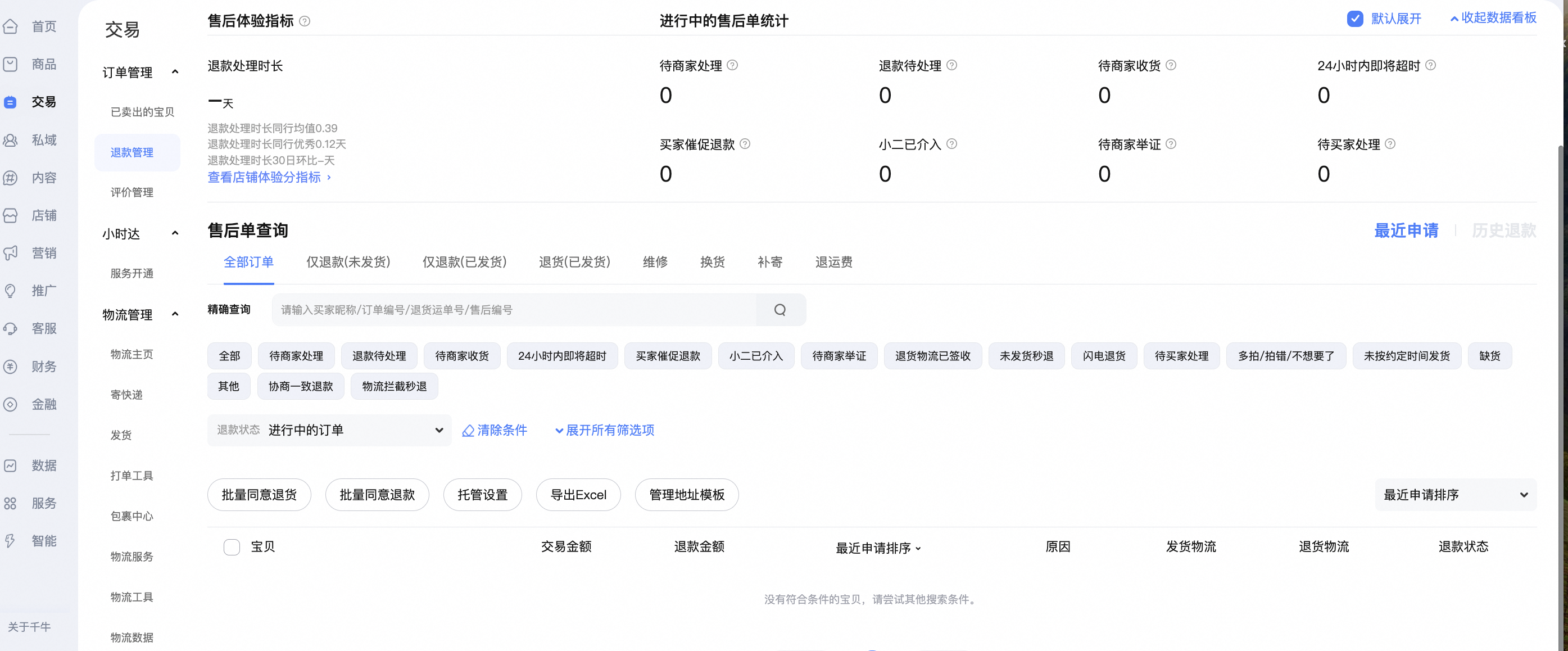Select 最近申请 view

(x=1407, y=230)
